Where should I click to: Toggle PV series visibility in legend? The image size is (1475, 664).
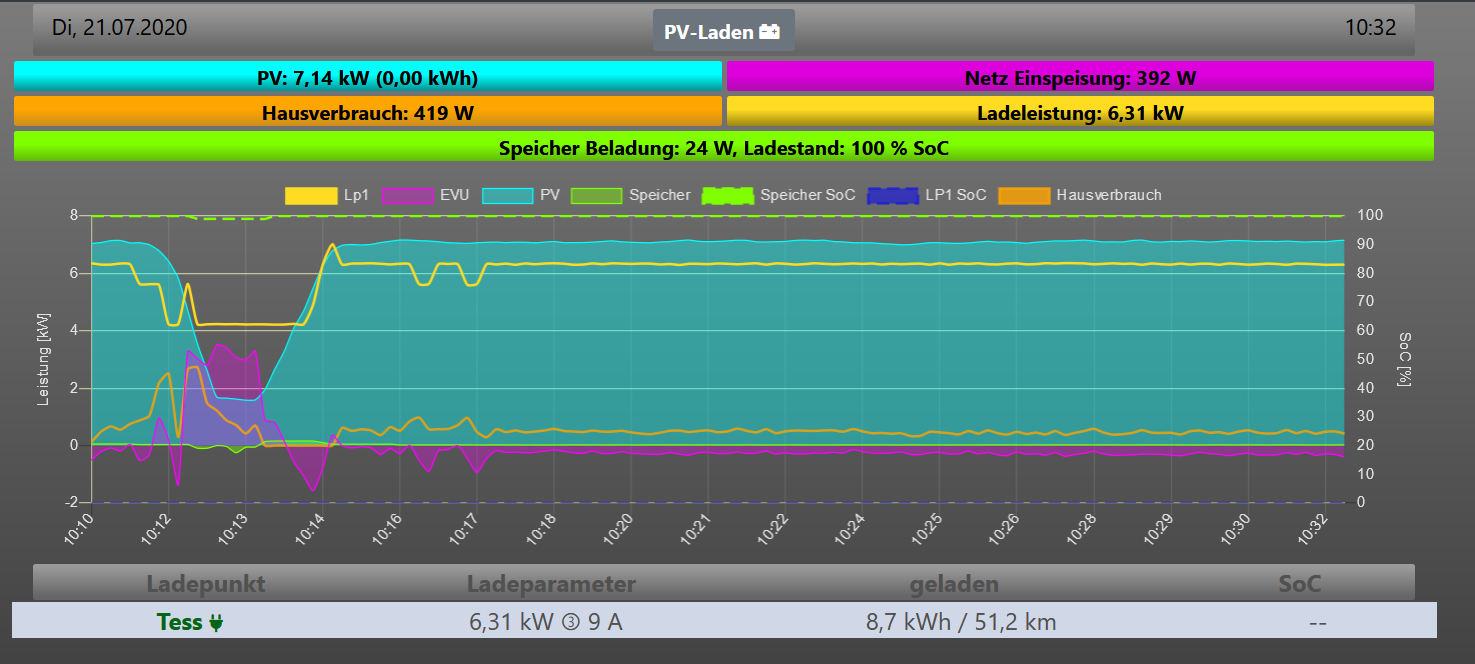click(x=505, y=196)
